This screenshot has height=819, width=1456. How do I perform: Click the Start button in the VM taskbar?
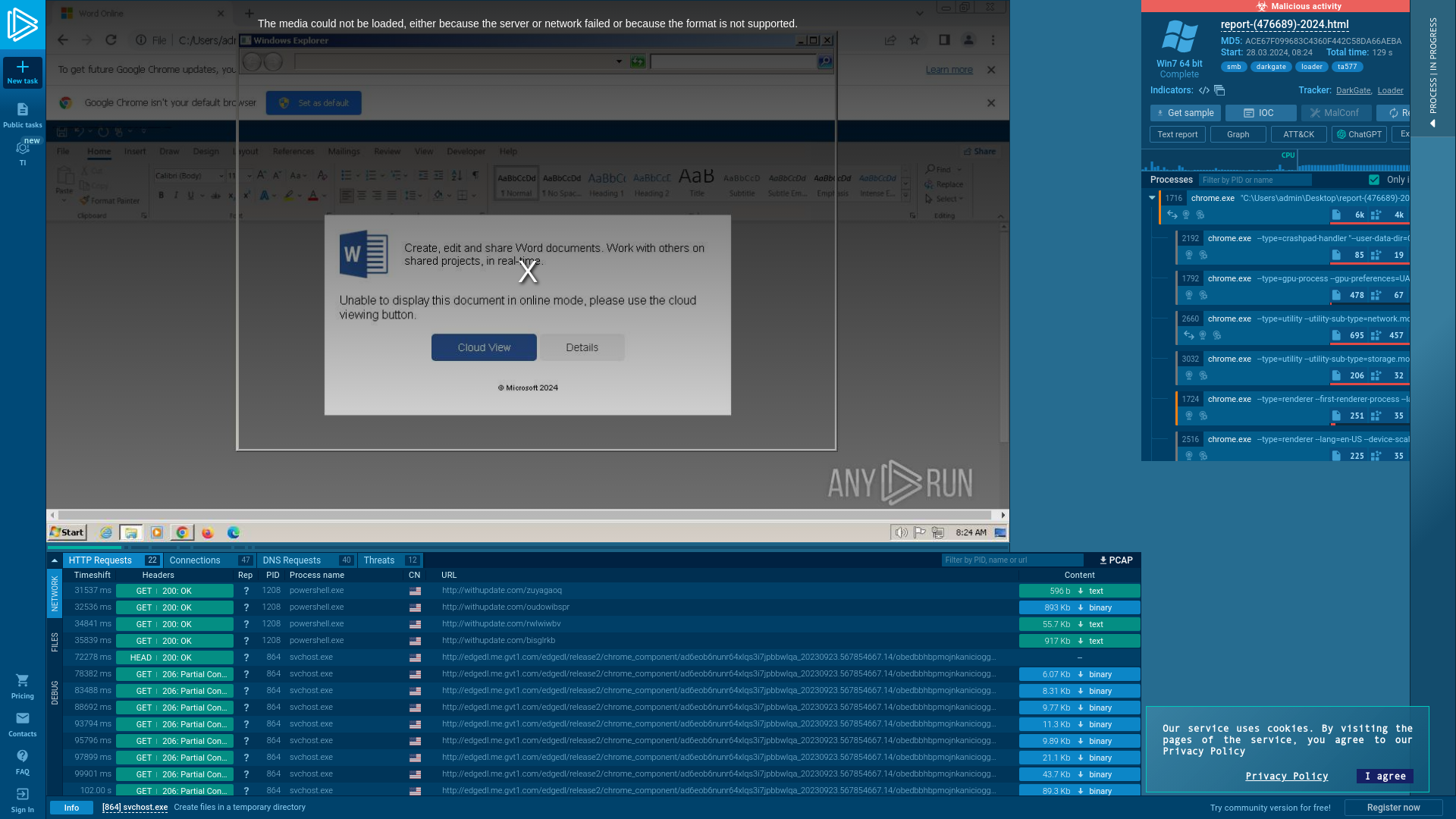pos(67,532)
